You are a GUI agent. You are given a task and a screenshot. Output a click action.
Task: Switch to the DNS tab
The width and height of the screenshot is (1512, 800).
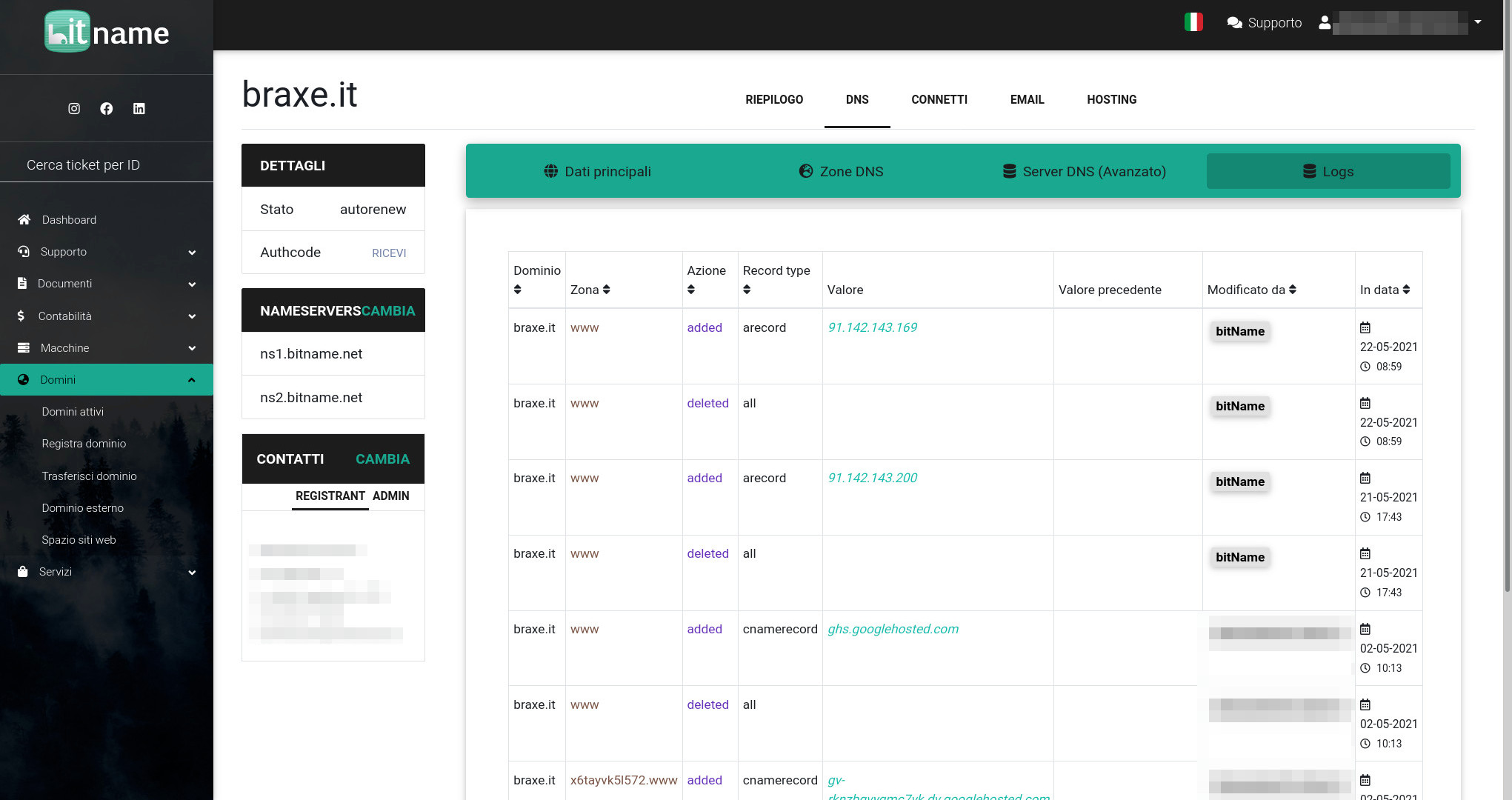(857, 99)
